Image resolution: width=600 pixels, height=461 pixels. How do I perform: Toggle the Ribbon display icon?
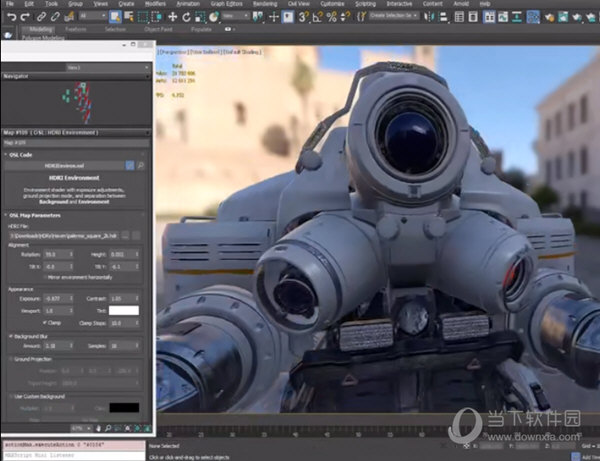point(489,17)
